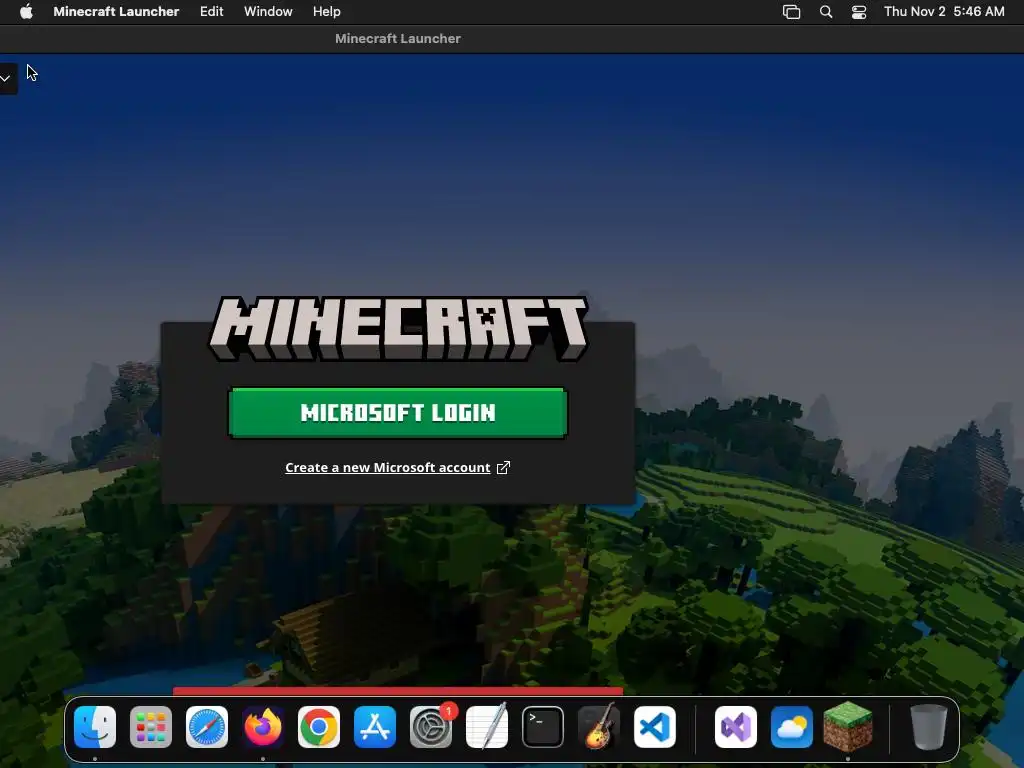The height and width of the screenshot is (768, 1024).
Task: Click the Minecraft grass block Dock icon
Action: 848,727
